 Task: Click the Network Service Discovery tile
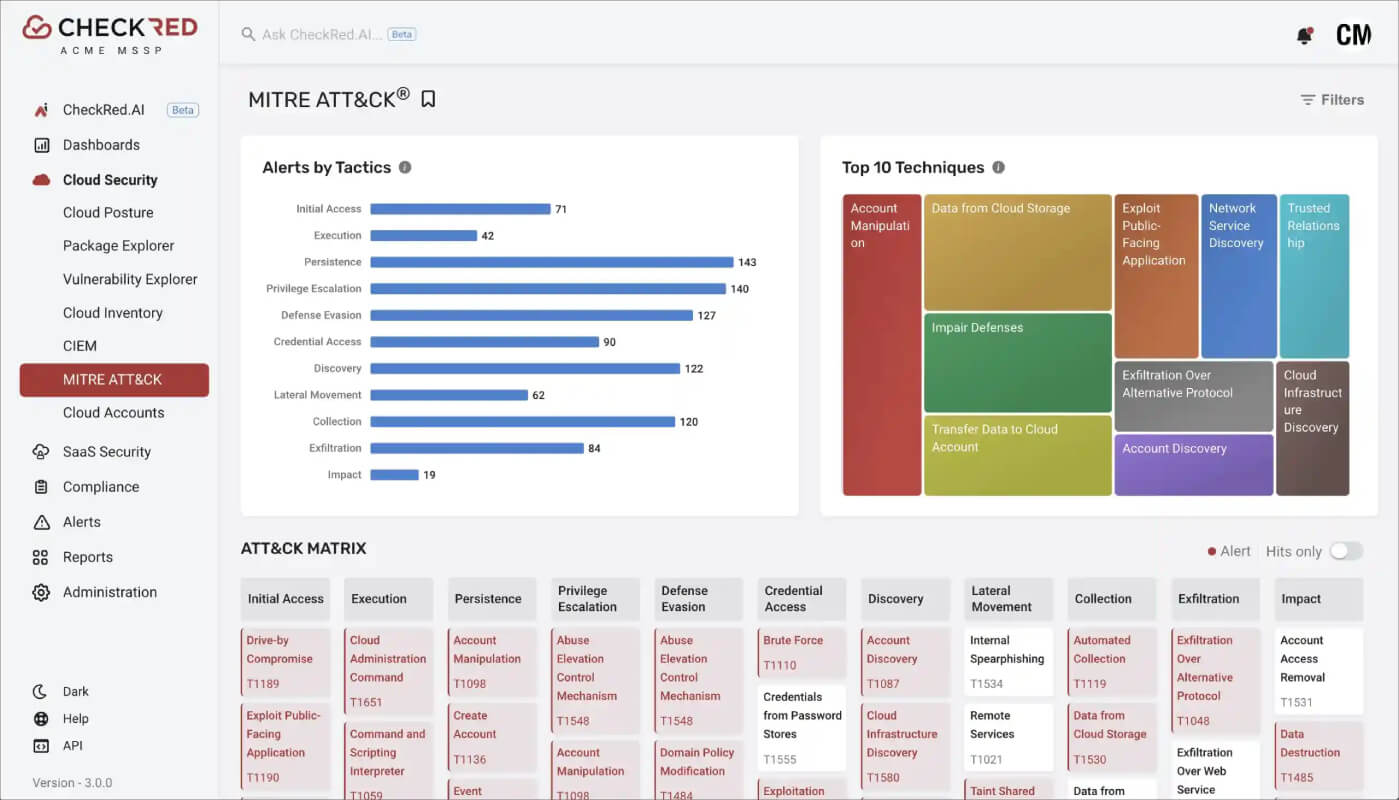point(1239,276)
